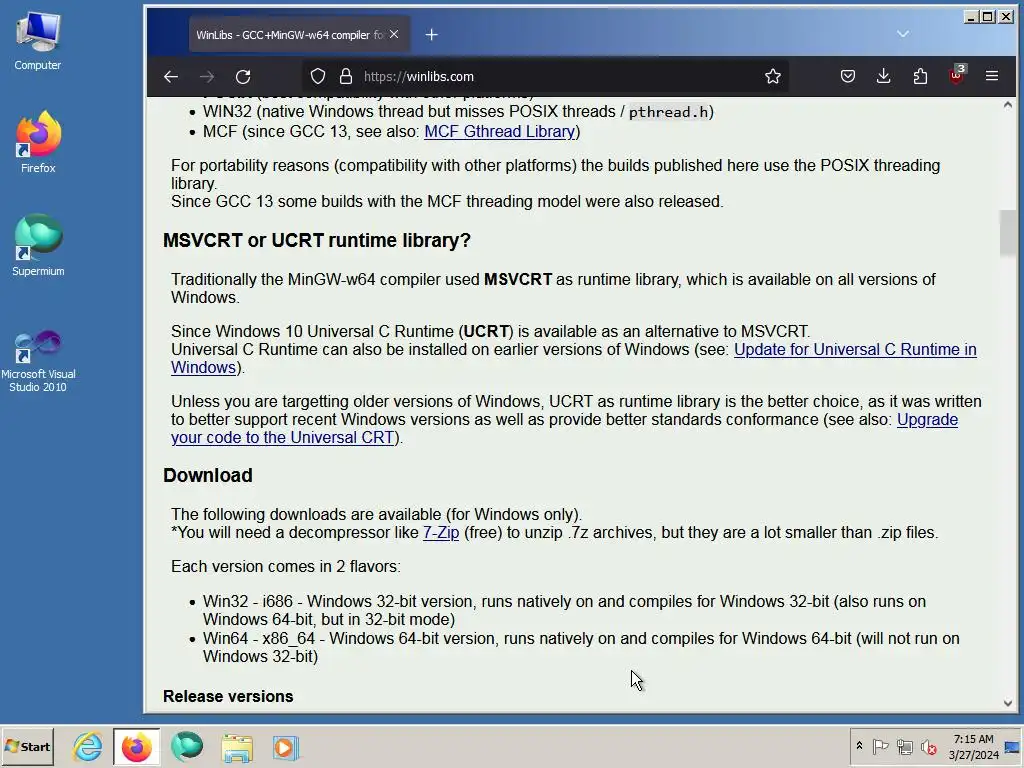Select Microsoft Visual Studio 2010 desktop shortcut
Image resolution: width=1024 pixels, height=768 pixels.
coord(38,361)
